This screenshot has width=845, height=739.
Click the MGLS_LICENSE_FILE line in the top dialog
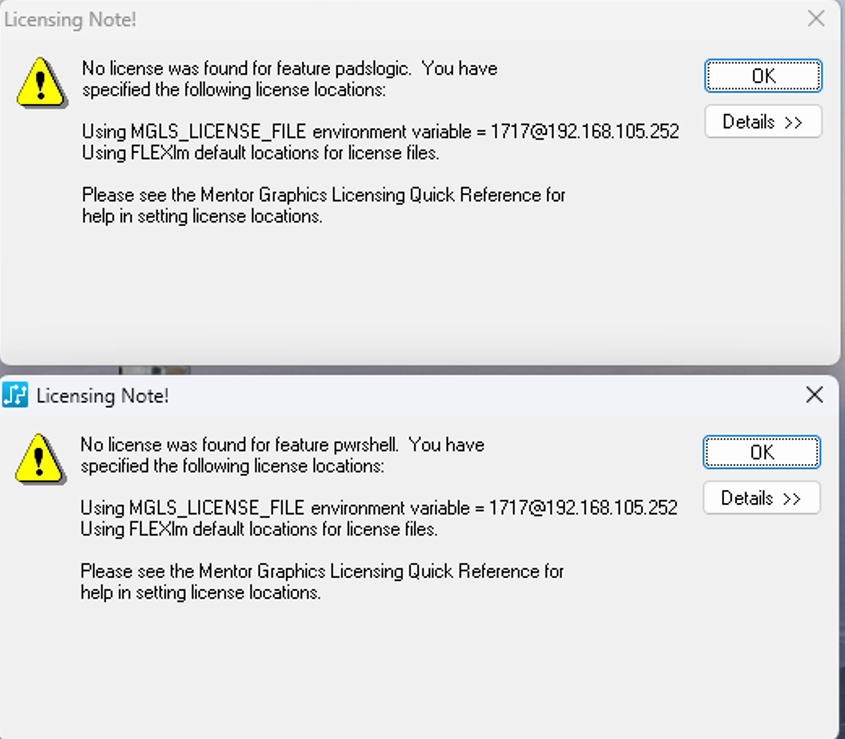click(x=380, y=132)
